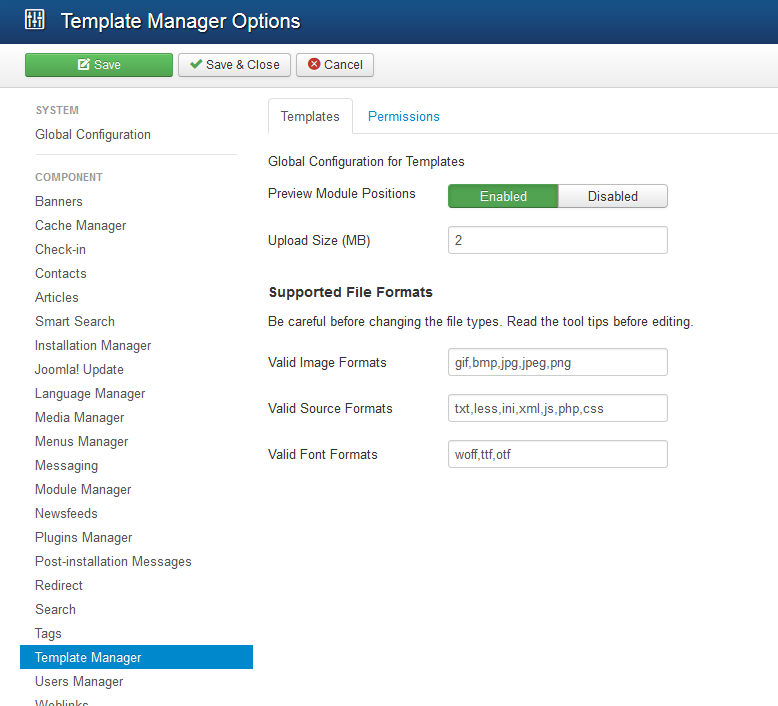Disable Preview Module Positions
This screenshot has height=706, width=778.
pos(612,196)
